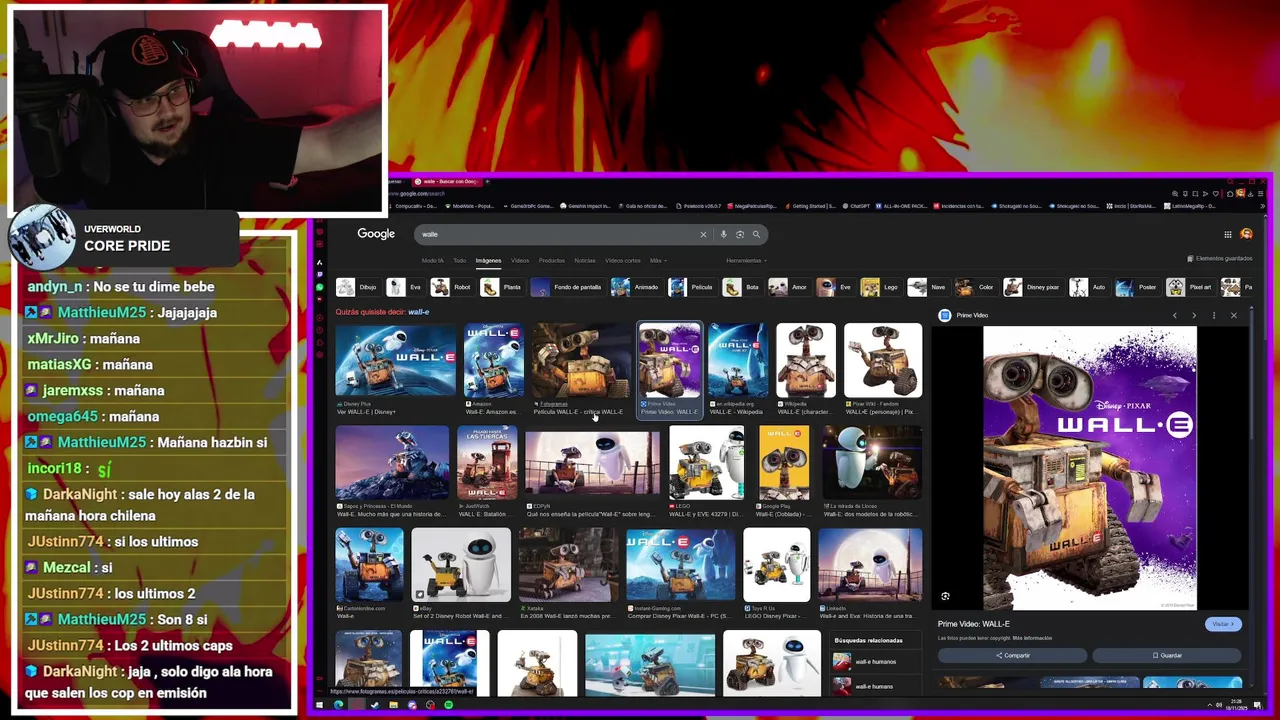Screen dimensions: 1280x720
Task: Open the Wikipedia WALL-E character thumbnail
Action: (806, 360)
